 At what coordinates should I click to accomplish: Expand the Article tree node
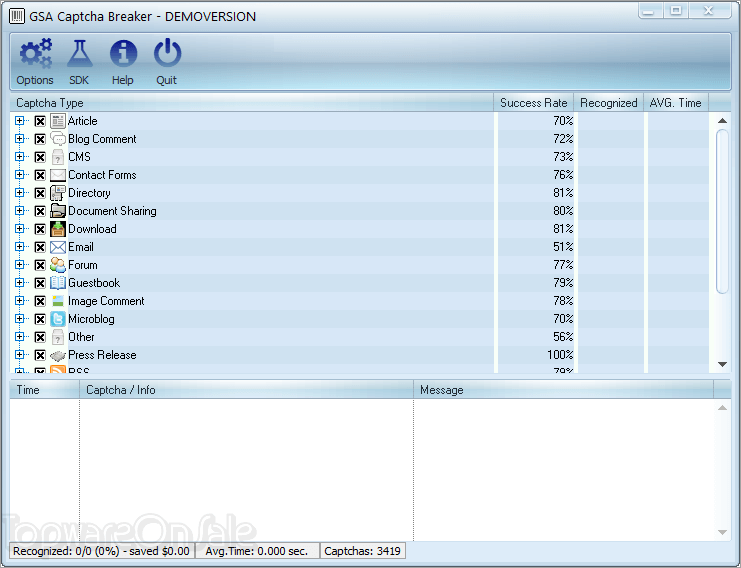click(x=19, y=121)
